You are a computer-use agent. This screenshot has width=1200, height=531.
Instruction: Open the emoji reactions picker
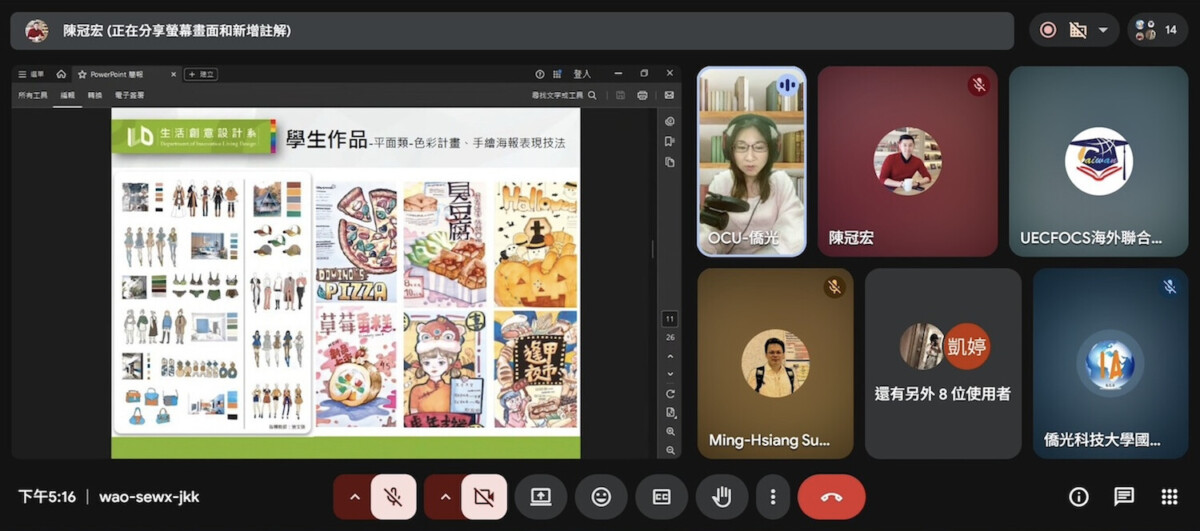tap(601, 497)
